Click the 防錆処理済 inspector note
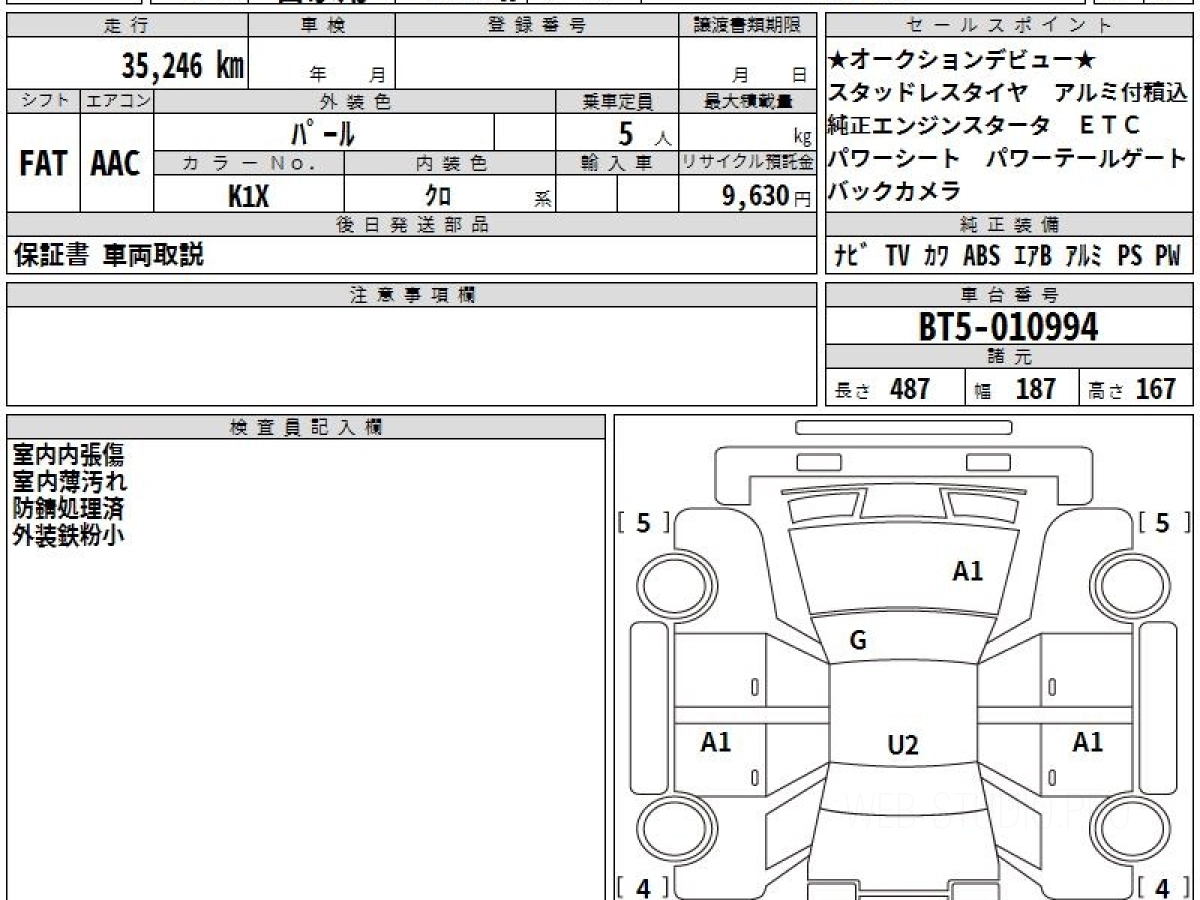The image size is (1200, 900). click(x=68, y=508)
